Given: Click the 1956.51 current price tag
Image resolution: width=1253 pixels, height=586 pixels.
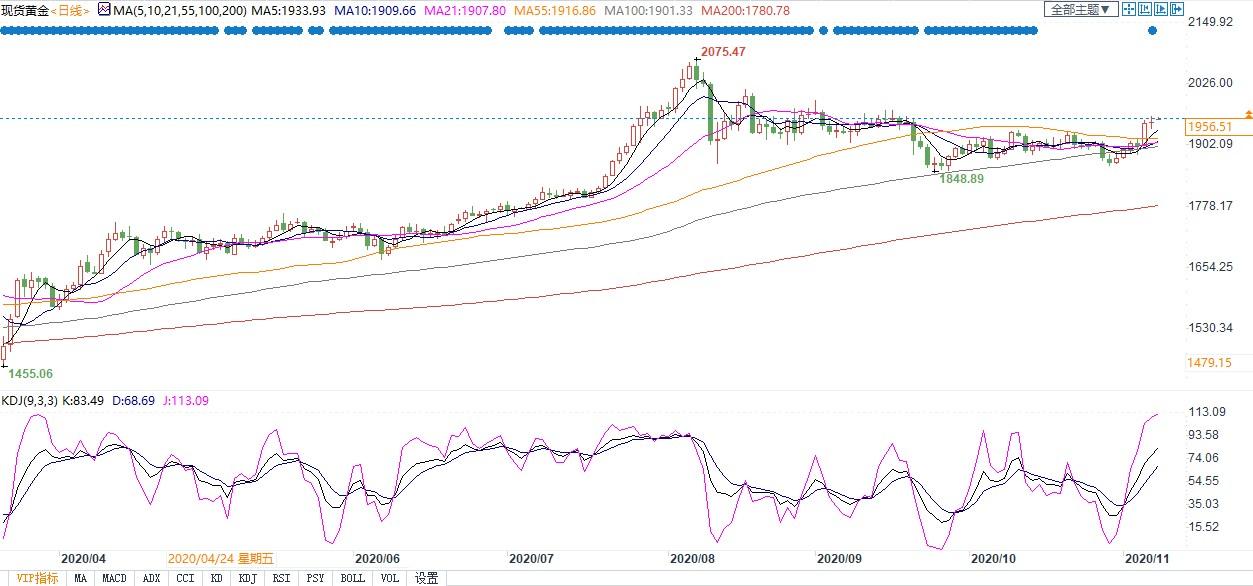Looking at the screenshot, I should point(1207,127).
